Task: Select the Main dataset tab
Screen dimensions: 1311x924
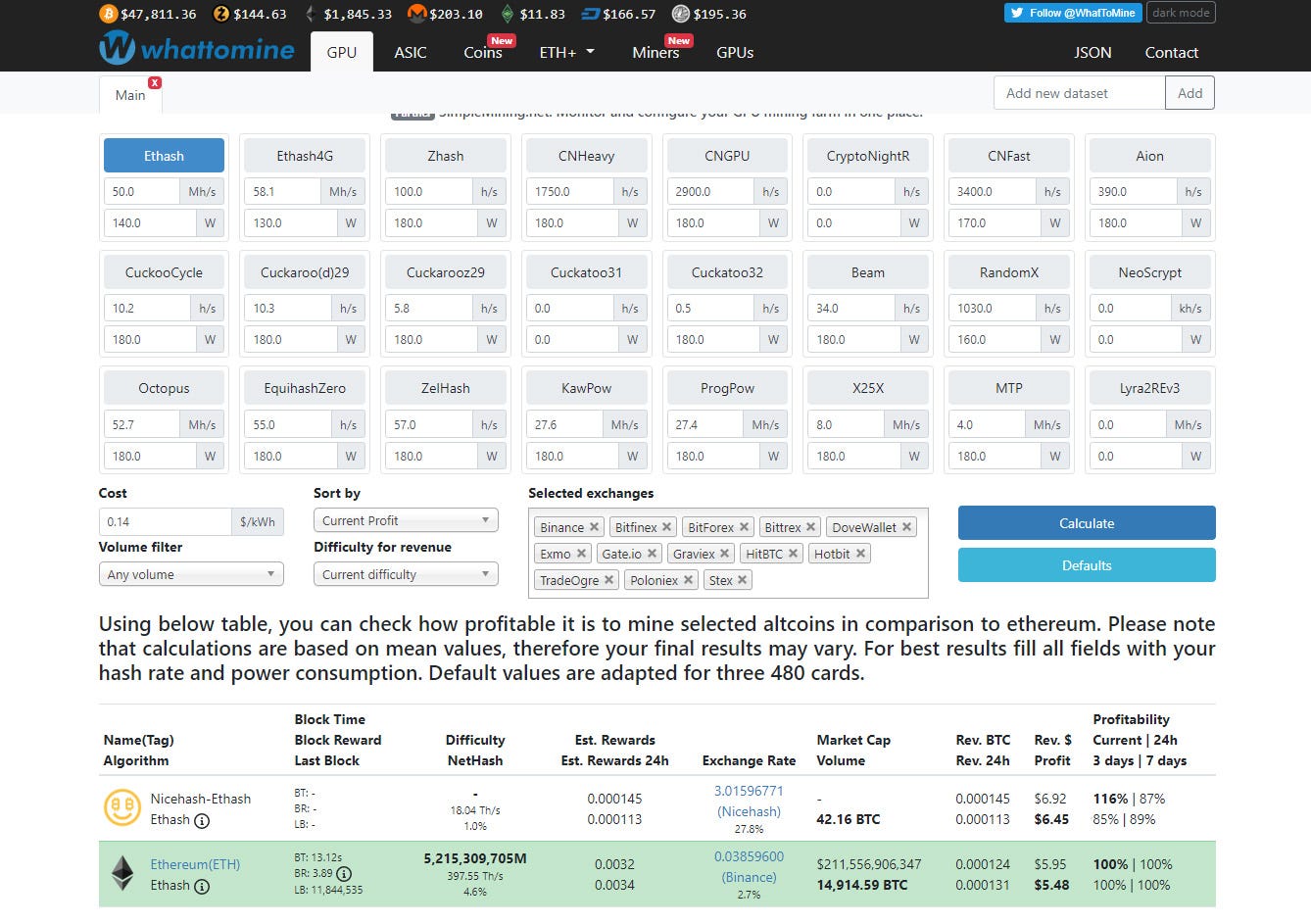Action: (x=130, y=95)
